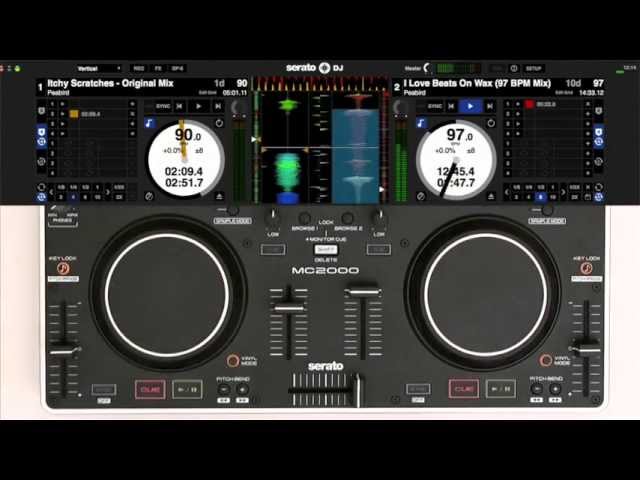640x480 pixels.
Task: Open the SETUP screen
Action: point(533,68)
